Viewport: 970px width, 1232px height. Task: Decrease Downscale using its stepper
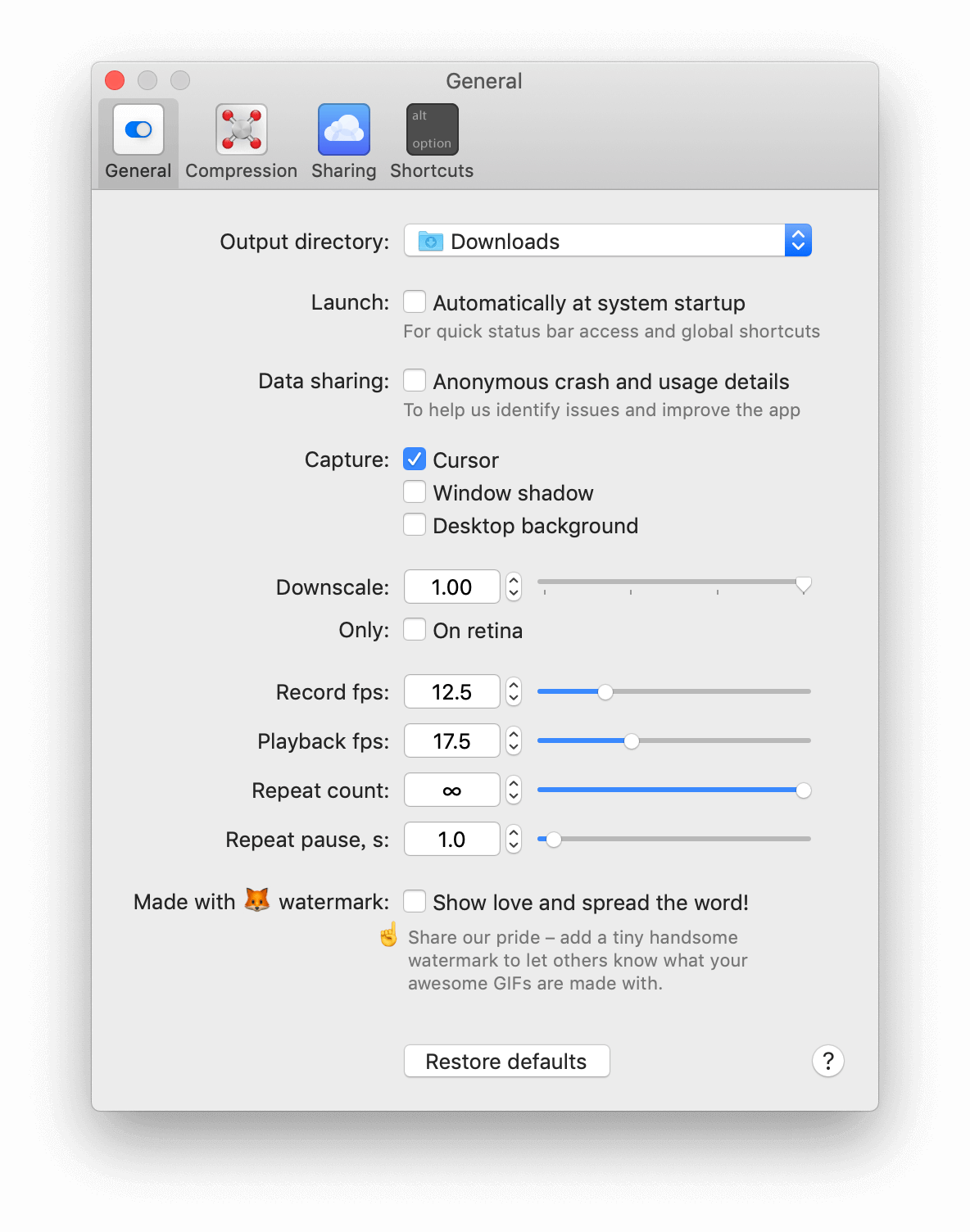pos(512,592)
